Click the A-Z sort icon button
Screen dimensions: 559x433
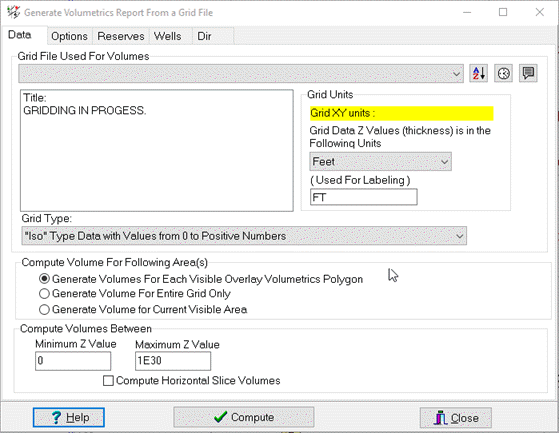click(x=478, y=74)
